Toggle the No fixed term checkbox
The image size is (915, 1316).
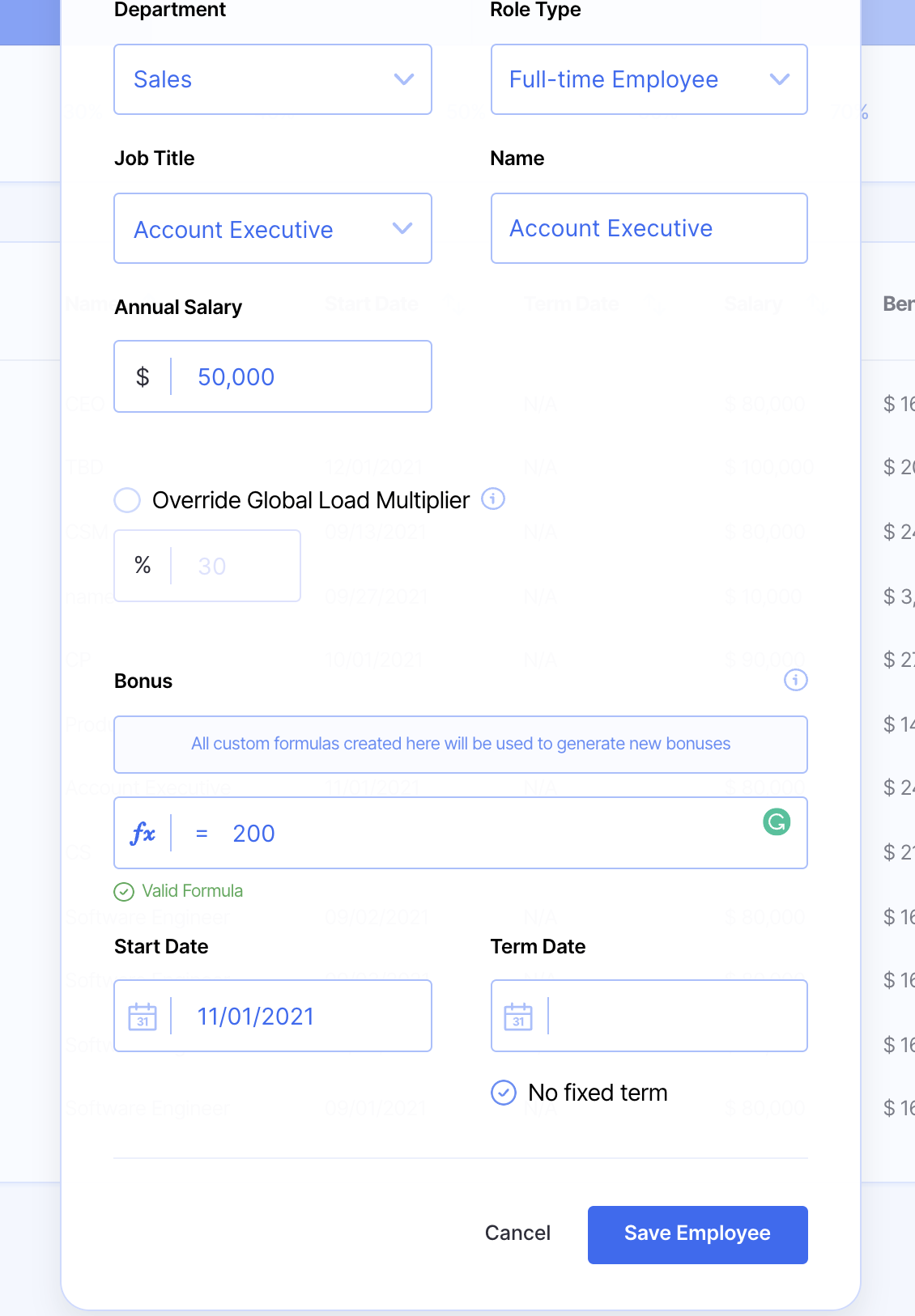pyautogui.click(x=504, y=1093)
